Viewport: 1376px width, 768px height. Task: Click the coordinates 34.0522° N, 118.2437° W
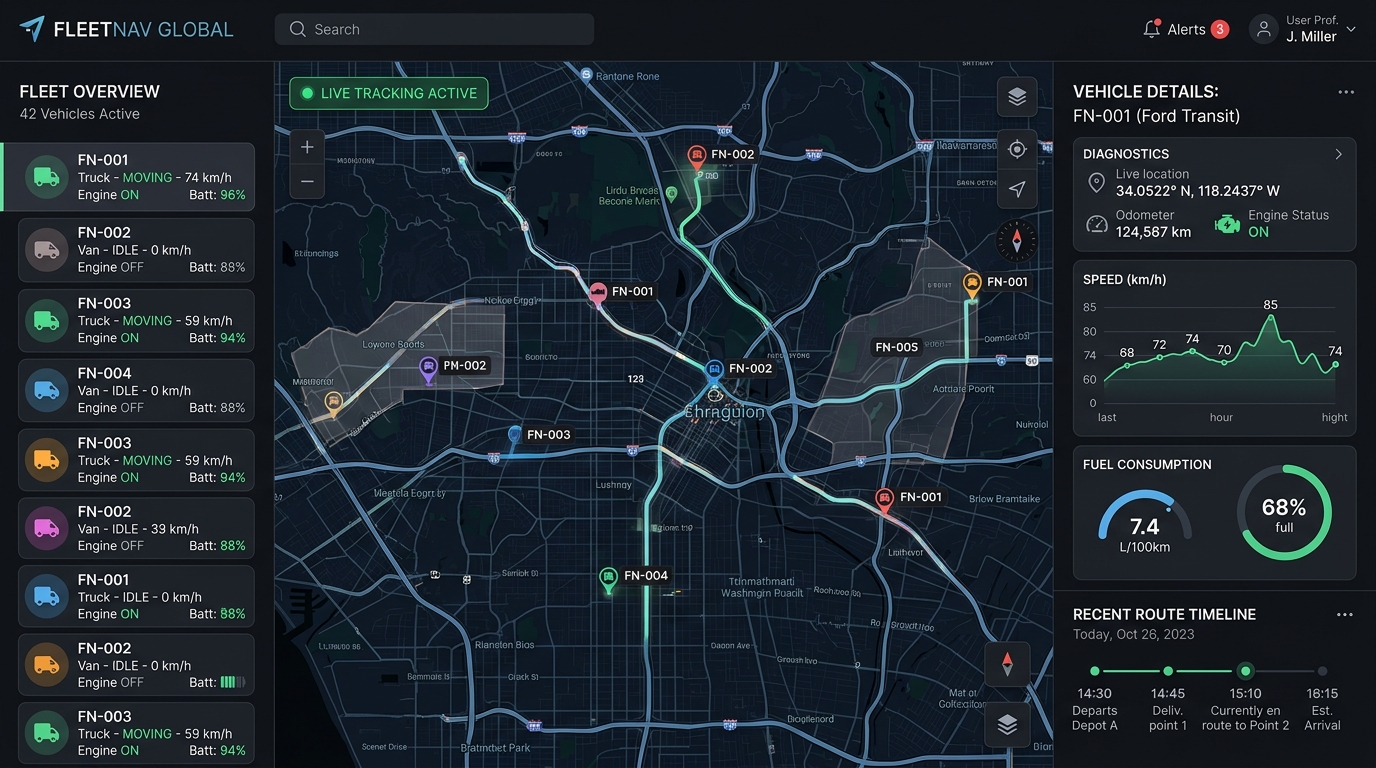click(x=1198, y=190)
